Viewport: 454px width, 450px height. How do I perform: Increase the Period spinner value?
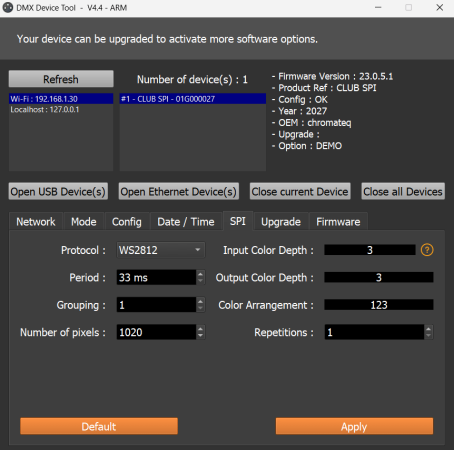click(x=200, y=274)
